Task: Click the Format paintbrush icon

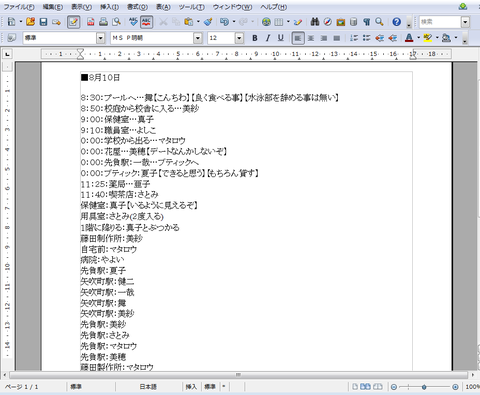Action: click(x=208, y=22)
